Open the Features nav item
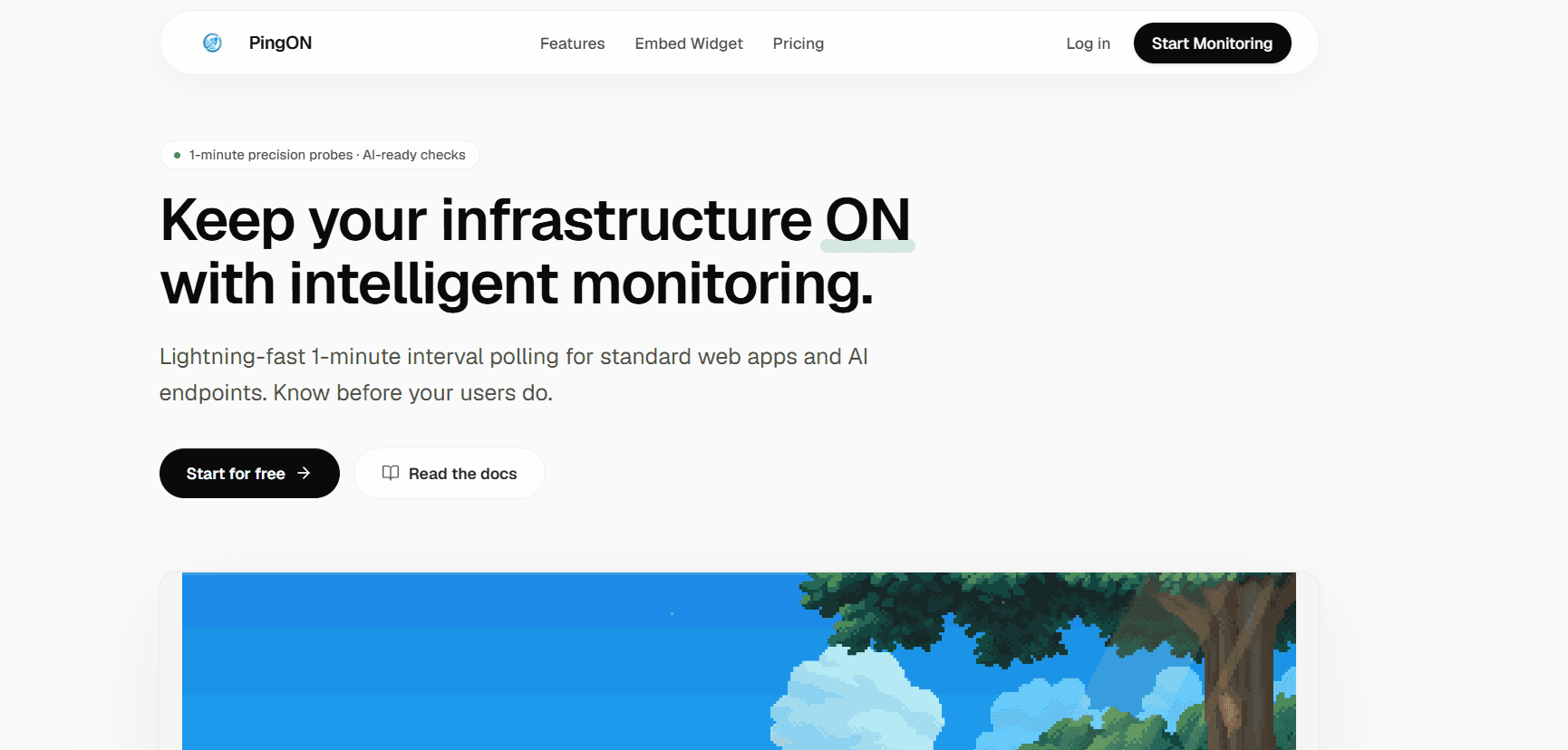The height and width of the screenshot is (750, 1568). tap(572, 43)
